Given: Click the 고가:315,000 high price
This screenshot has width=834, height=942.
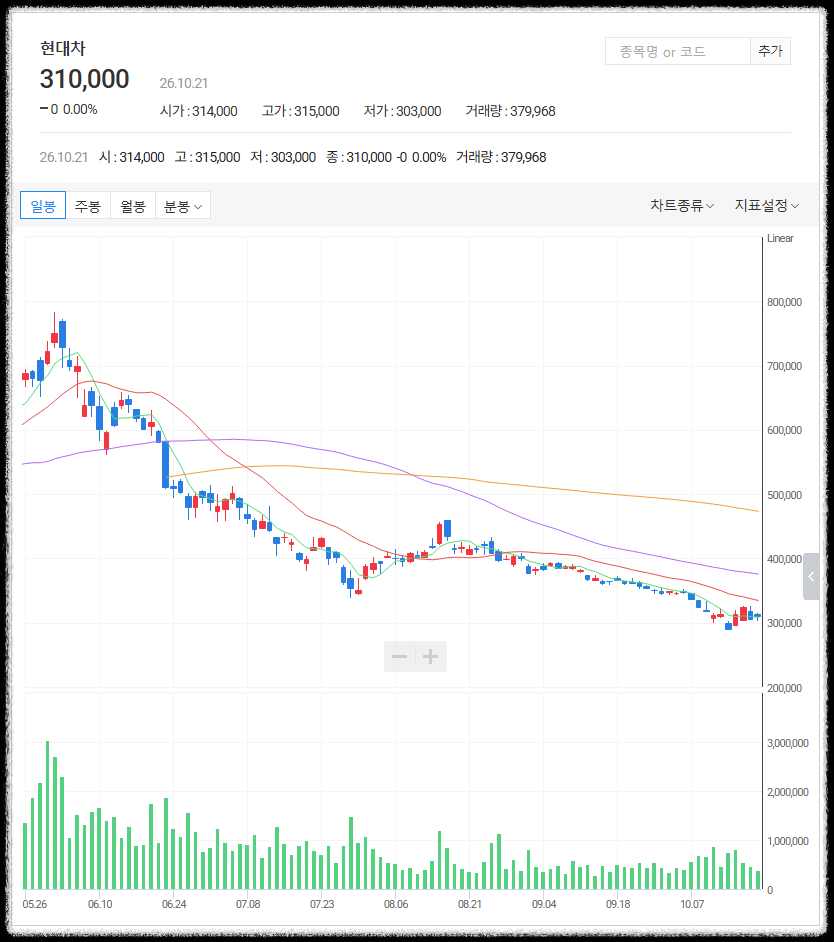Looking at the screenshot, I should 300,111.
